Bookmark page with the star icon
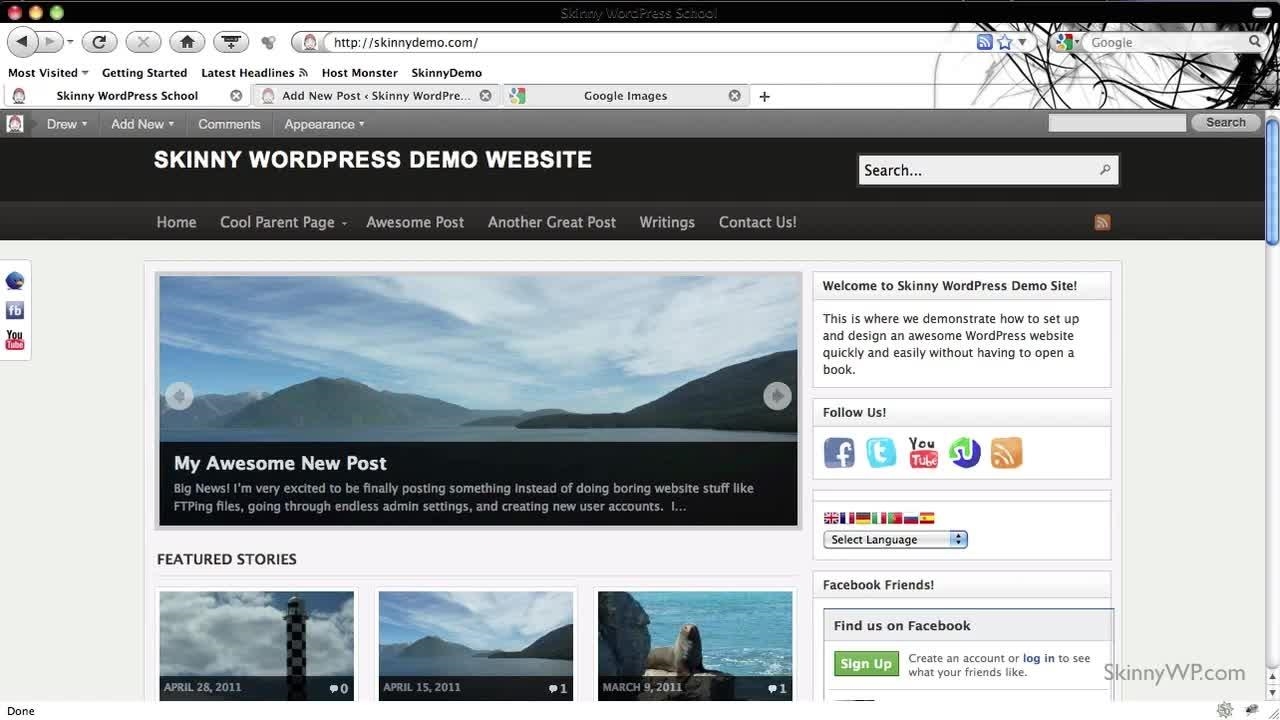 (x=1005, y=42)
